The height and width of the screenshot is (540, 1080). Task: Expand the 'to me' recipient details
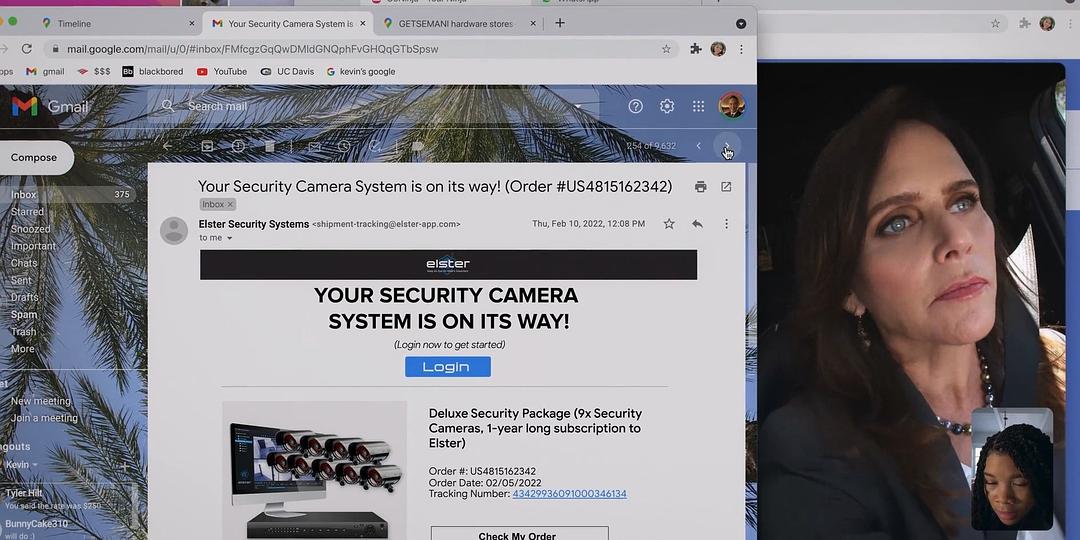(x=229, y=238)
